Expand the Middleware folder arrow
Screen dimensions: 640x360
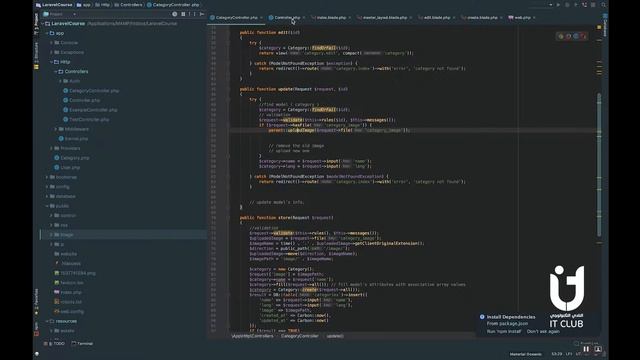coord(56,129)
